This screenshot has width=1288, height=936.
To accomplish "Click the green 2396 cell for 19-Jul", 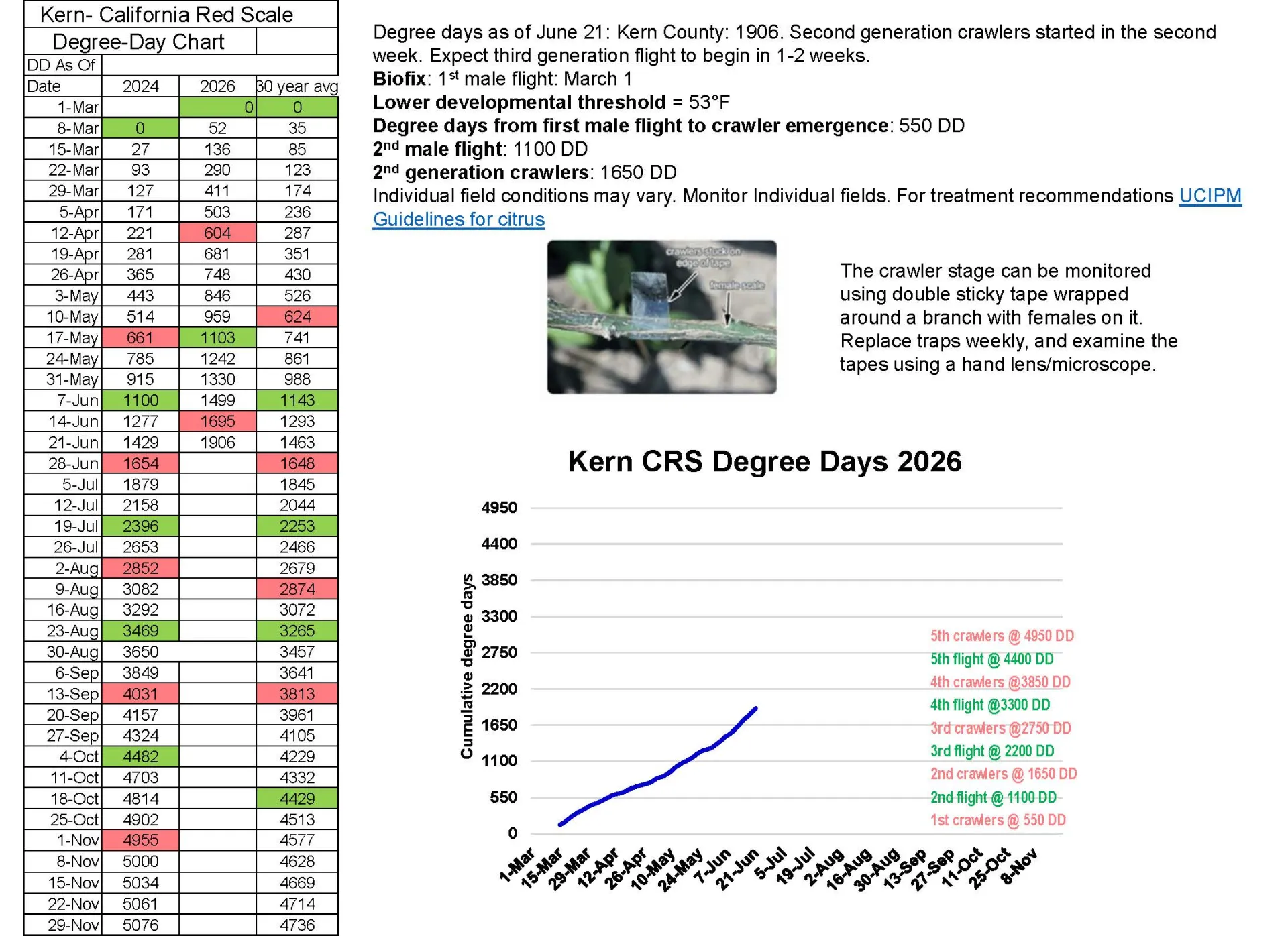I will click(x=140, y=526).
